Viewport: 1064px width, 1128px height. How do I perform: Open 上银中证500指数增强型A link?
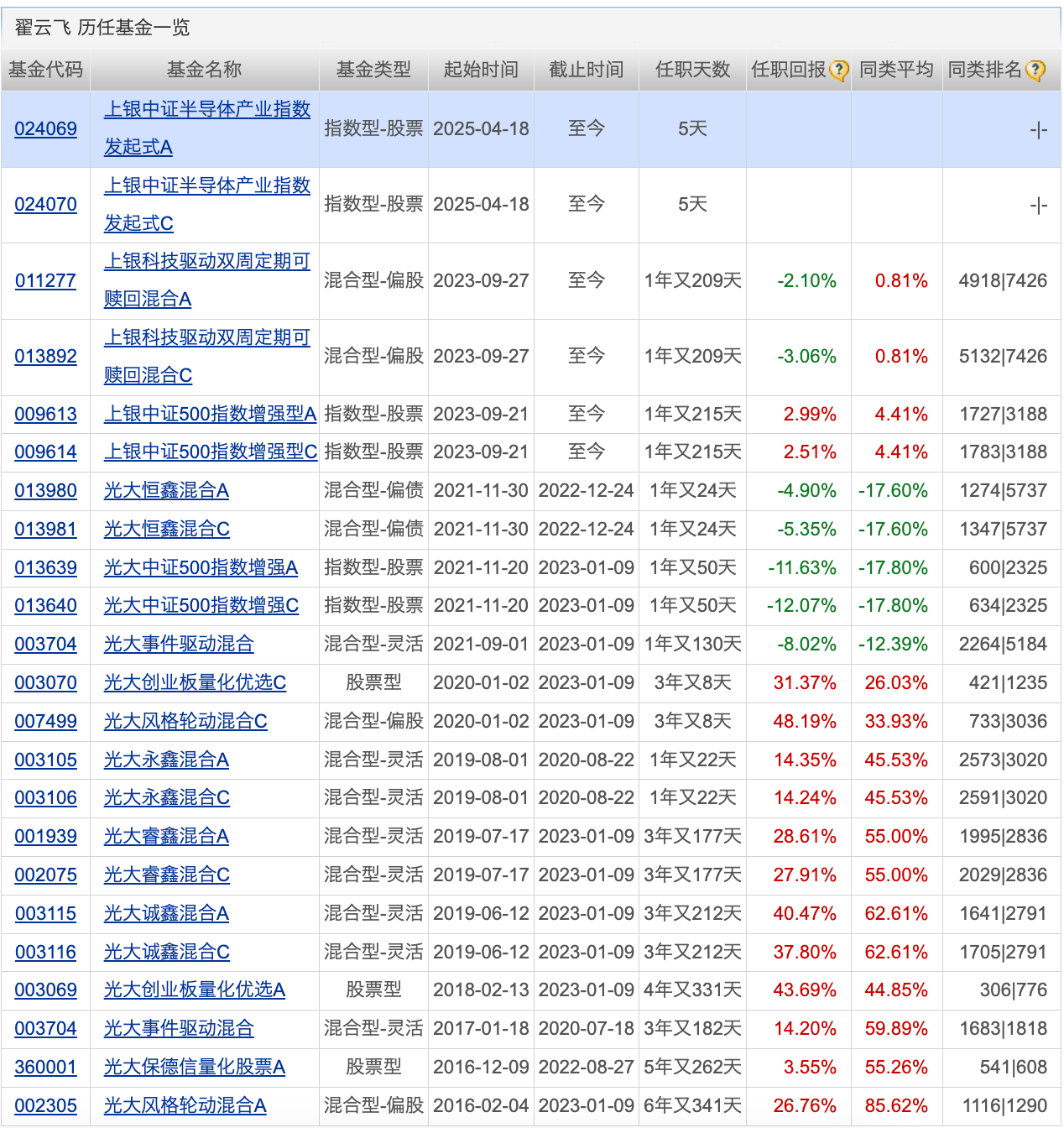click(x=210, y=414)
